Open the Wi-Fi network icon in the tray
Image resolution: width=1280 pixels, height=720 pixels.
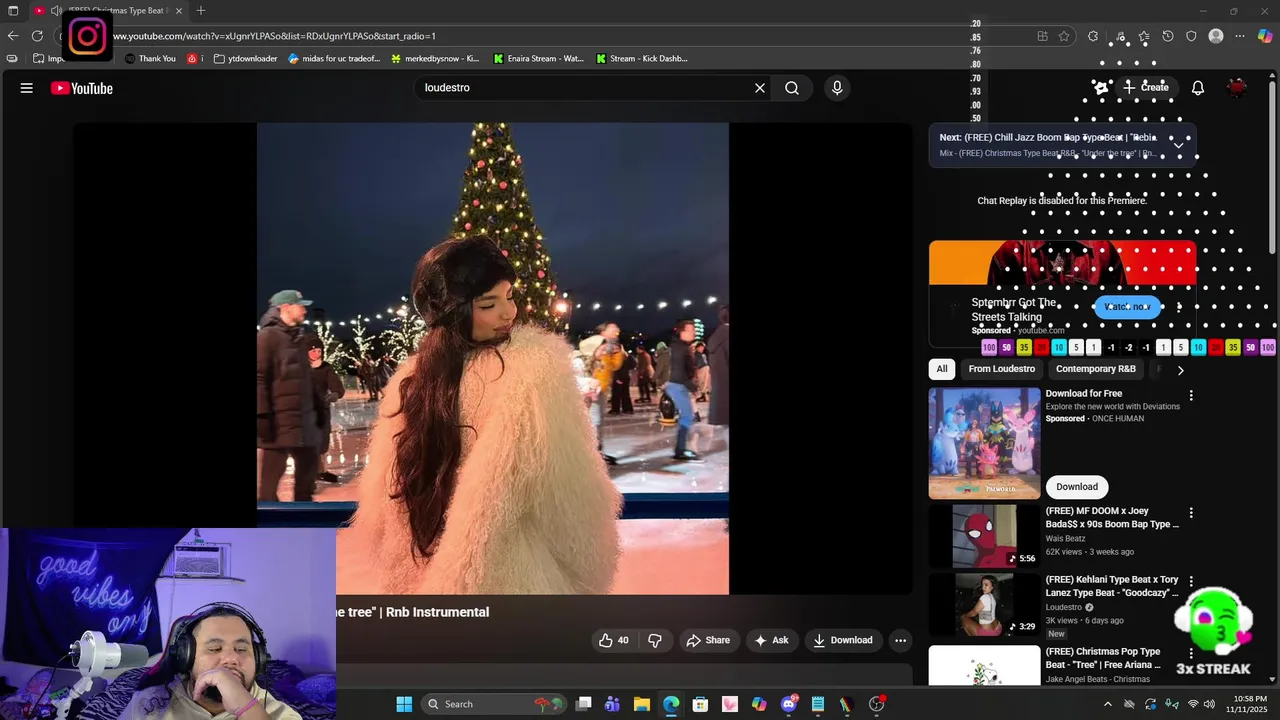1193,704
